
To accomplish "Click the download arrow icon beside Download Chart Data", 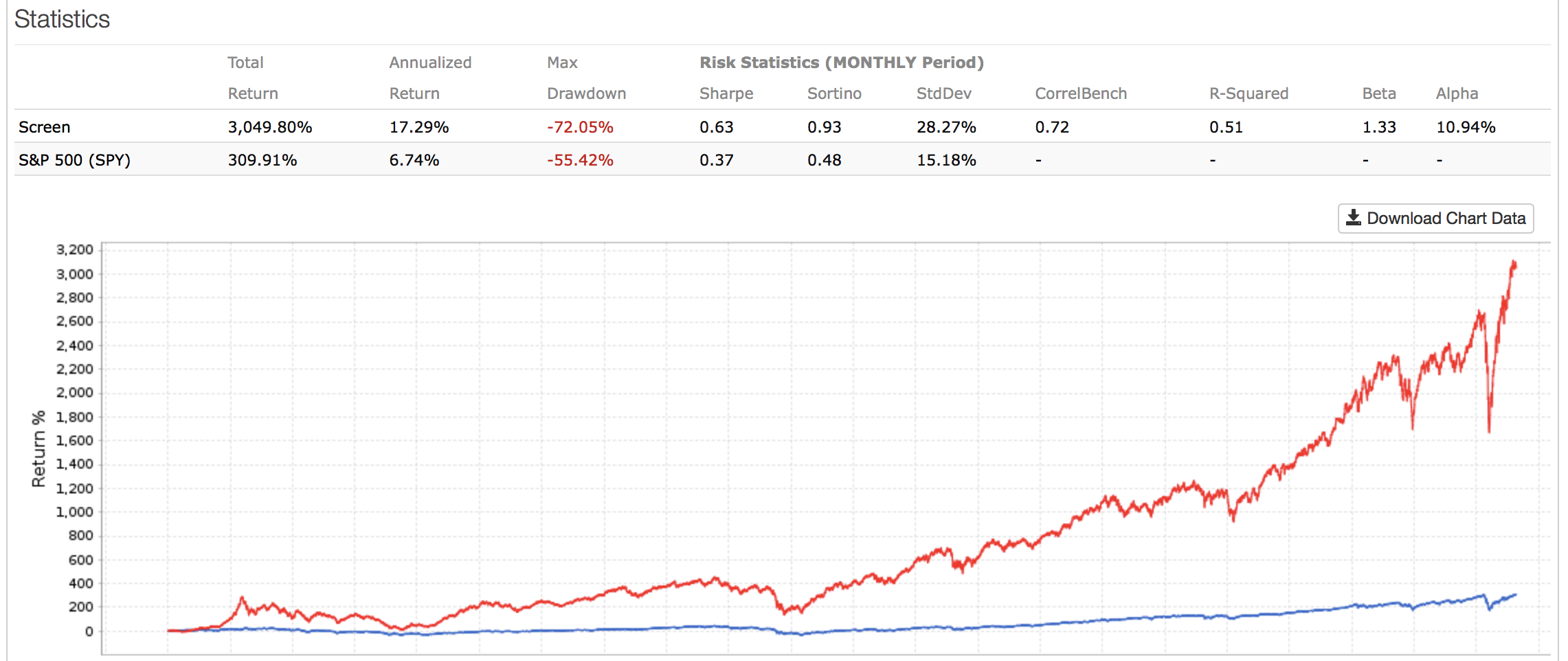I will [x=1353, y=218].
